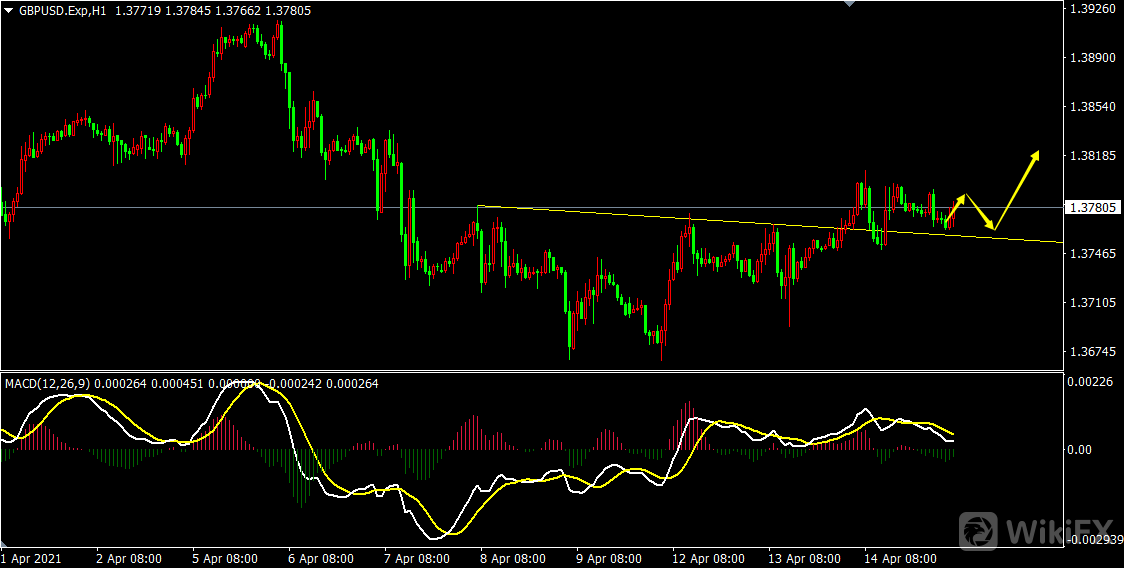1124x568 pixels.
Task: Click the GBPUSD.Exp,H1 chart title
Action: 63,9
